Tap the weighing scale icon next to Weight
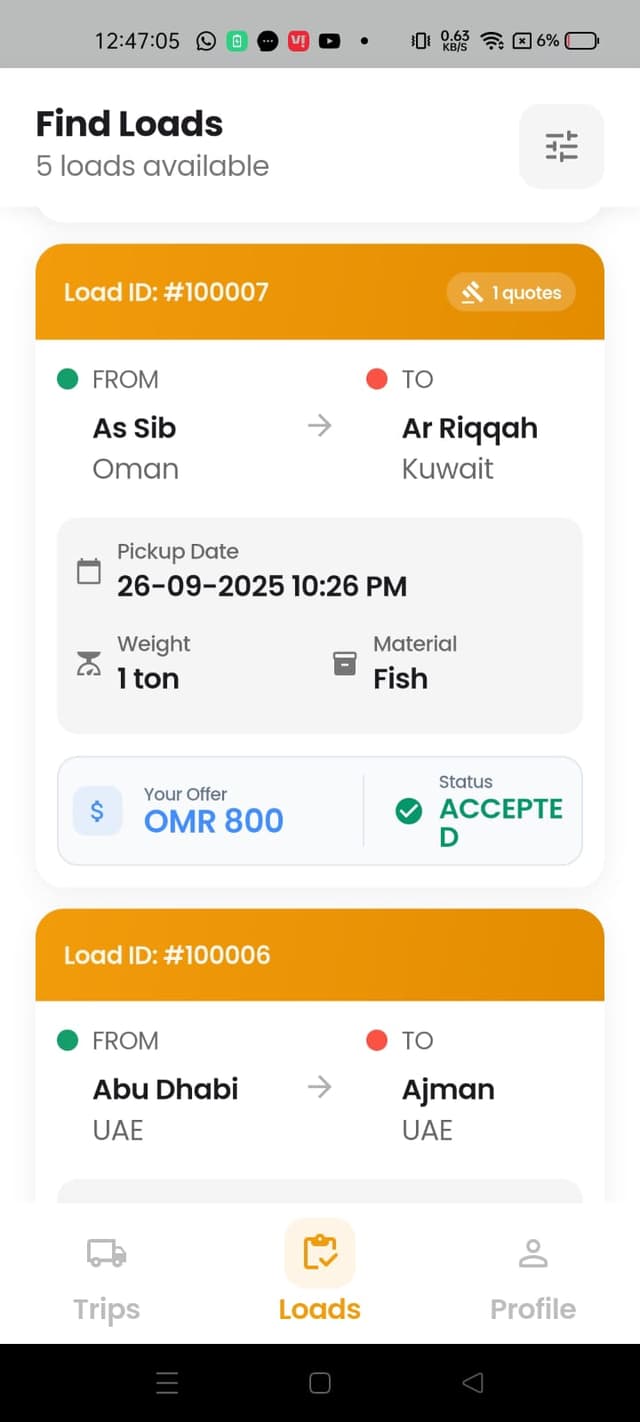This screenshot has height=1422, width=640. 90,662
